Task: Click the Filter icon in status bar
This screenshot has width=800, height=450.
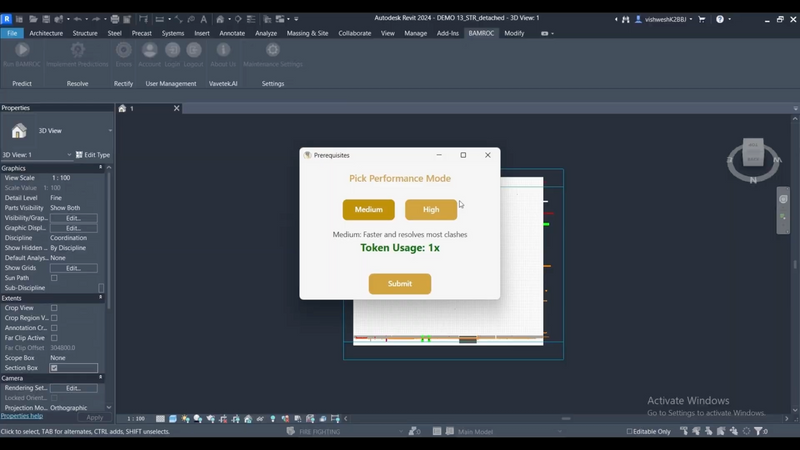Action: 758,431
